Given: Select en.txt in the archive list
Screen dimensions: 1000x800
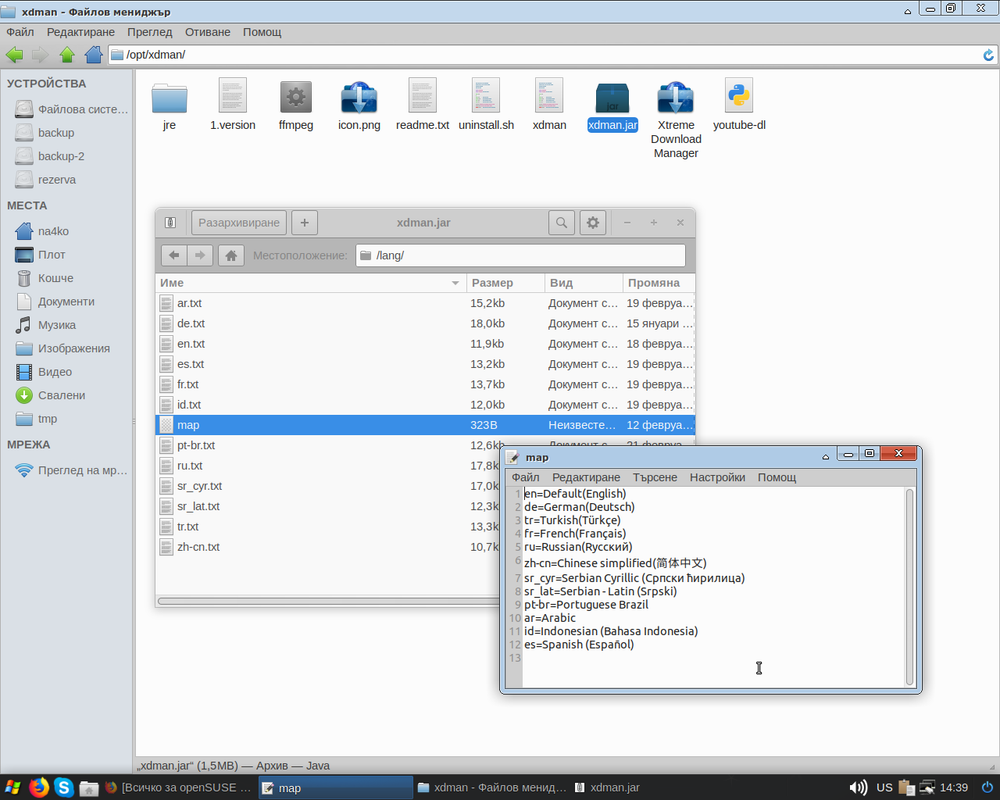Looking at the screenshot, I should tap(425, 344).
